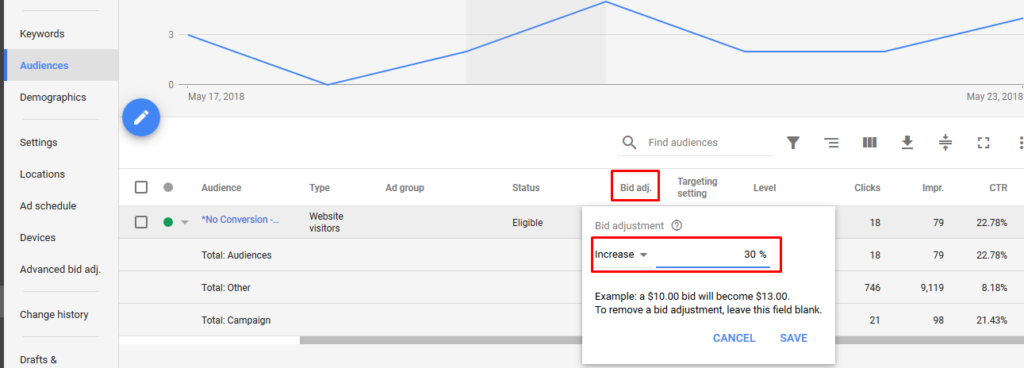Click the blue pencil edit button
Screen dimensions: 1024x368
click(141, 117)
